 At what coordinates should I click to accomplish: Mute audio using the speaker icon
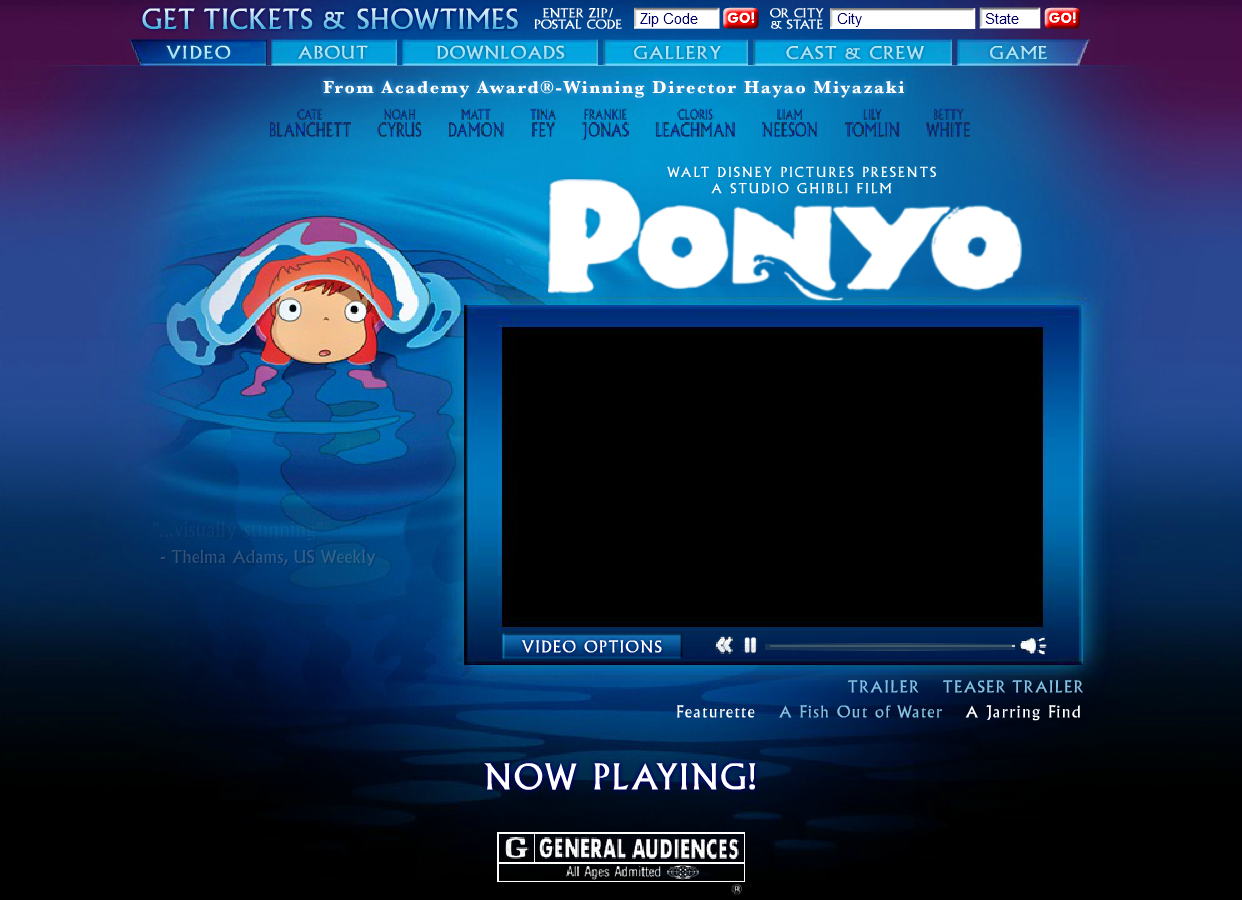(x=1033, y=646)
